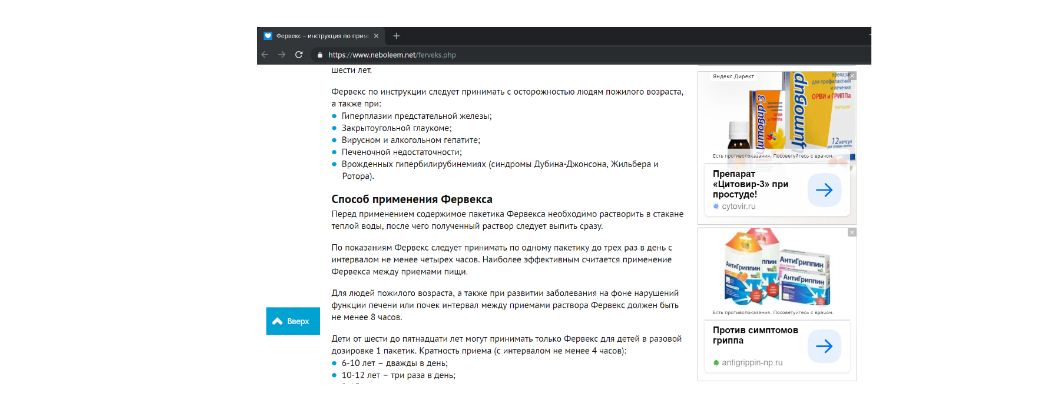Click the Против симптомов гриппа ad headline

tap(756, 335)
